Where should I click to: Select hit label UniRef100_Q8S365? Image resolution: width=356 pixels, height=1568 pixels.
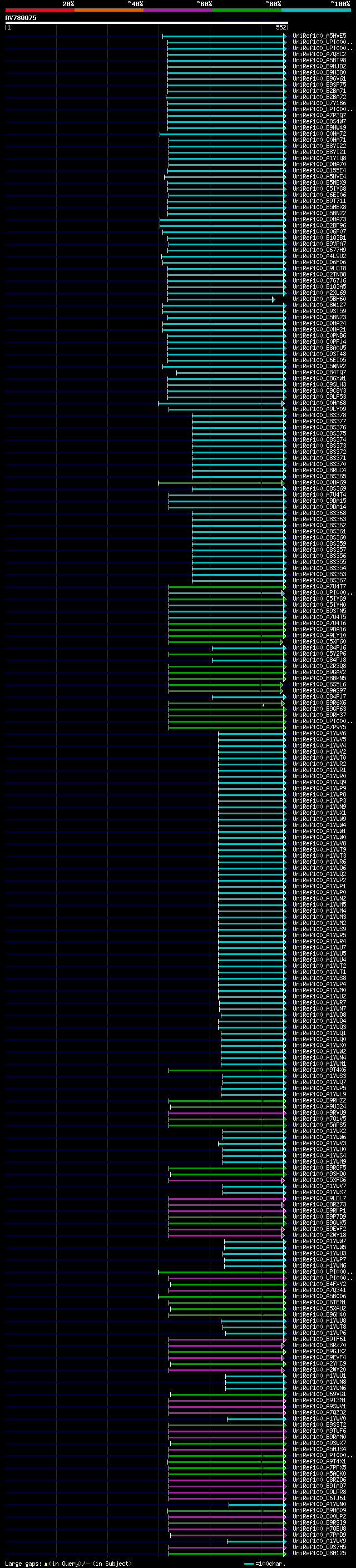pyautogui.click(x=319, y=477)
